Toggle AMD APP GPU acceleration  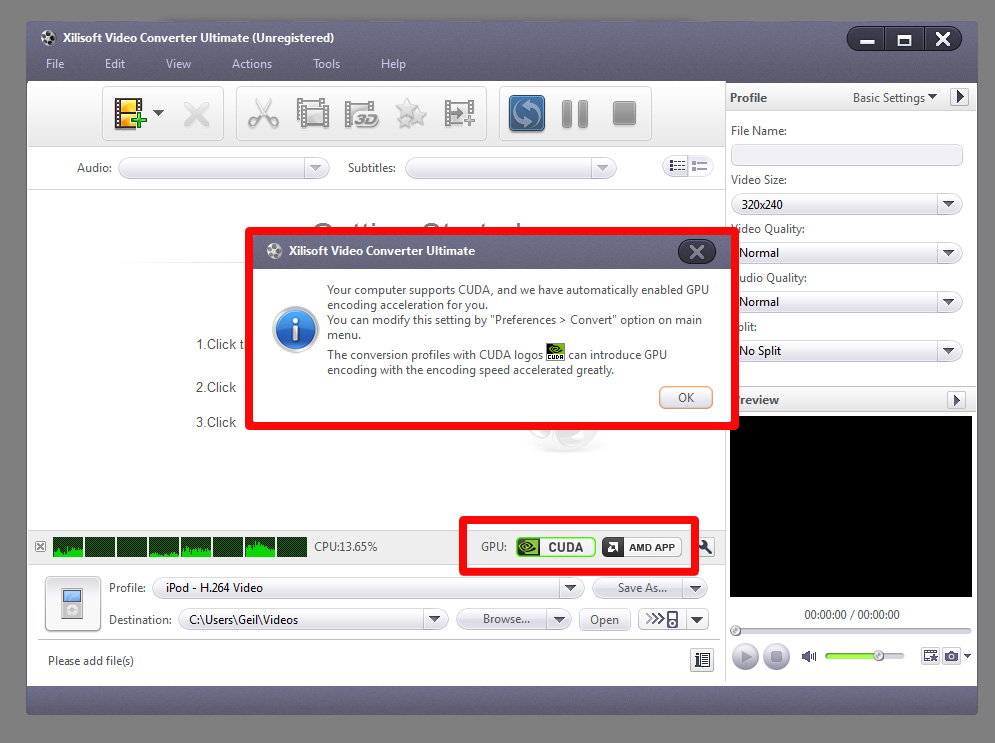pyautogui.click(x=642, y=547)
